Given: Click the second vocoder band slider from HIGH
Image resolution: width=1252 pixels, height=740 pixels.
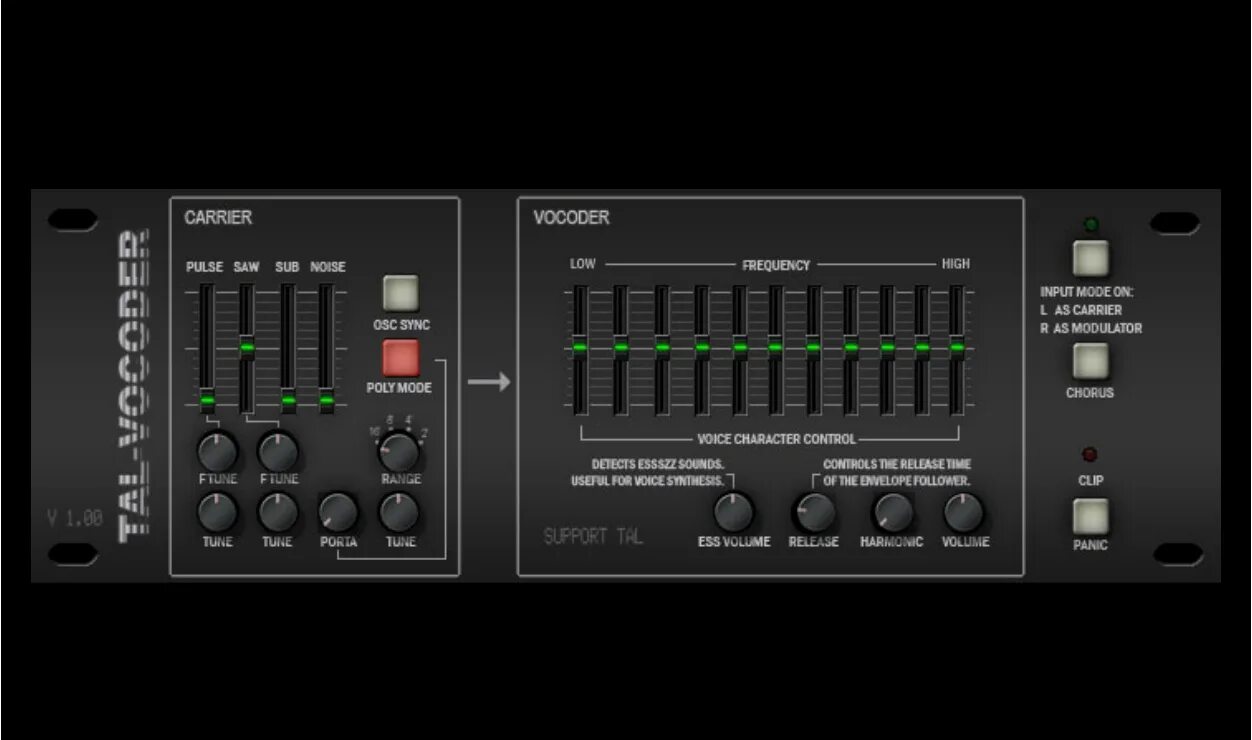Looking at the screenshot, I should (922, 348).
